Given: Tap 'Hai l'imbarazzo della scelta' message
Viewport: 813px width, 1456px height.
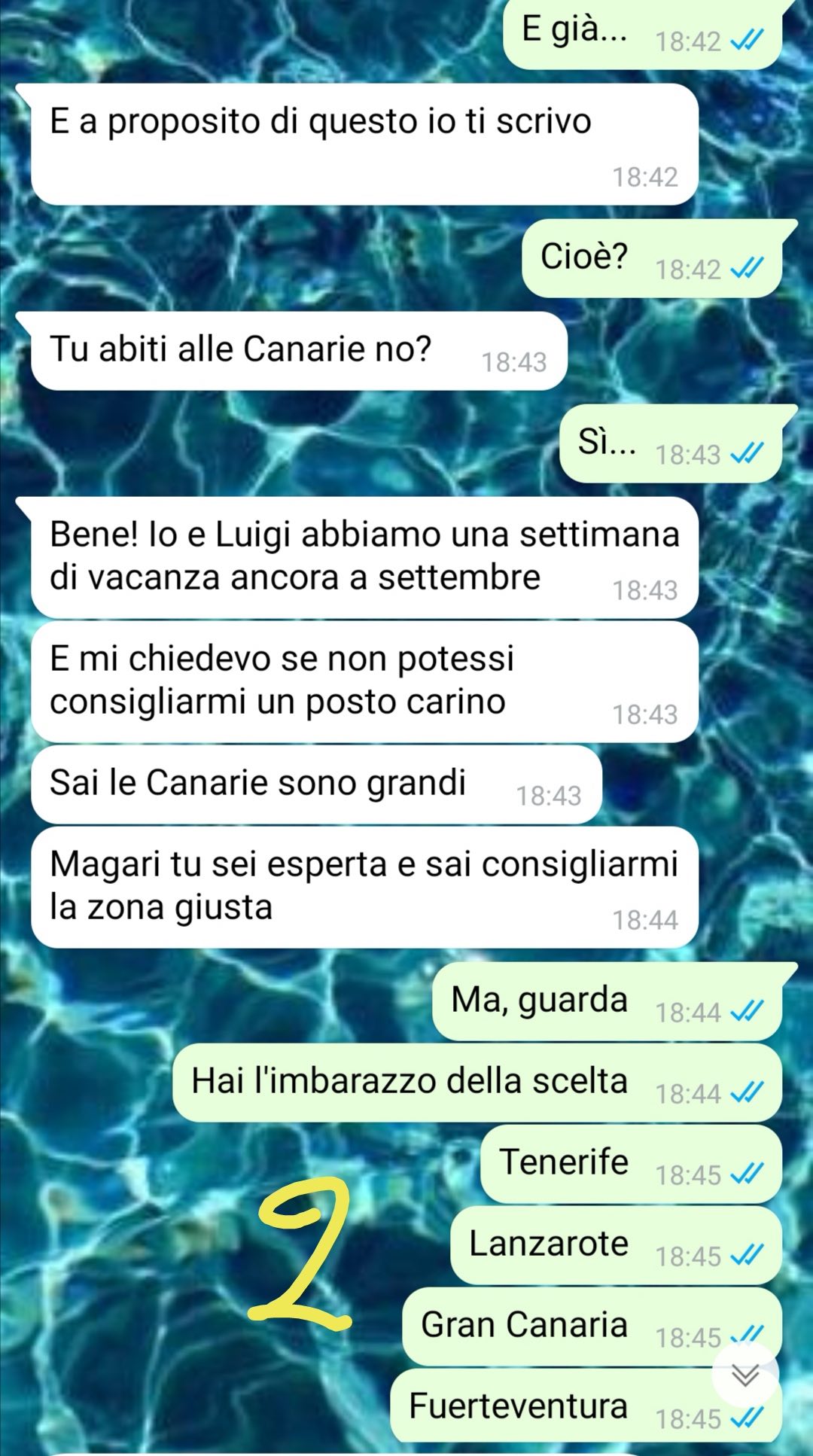Looking at the screenshot, I should tap(477, 1083).
